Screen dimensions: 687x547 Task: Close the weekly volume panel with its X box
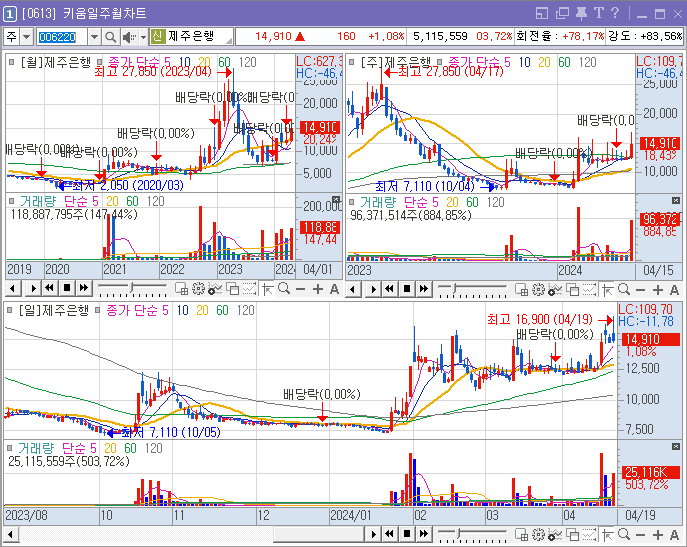[x=676, y=200]
